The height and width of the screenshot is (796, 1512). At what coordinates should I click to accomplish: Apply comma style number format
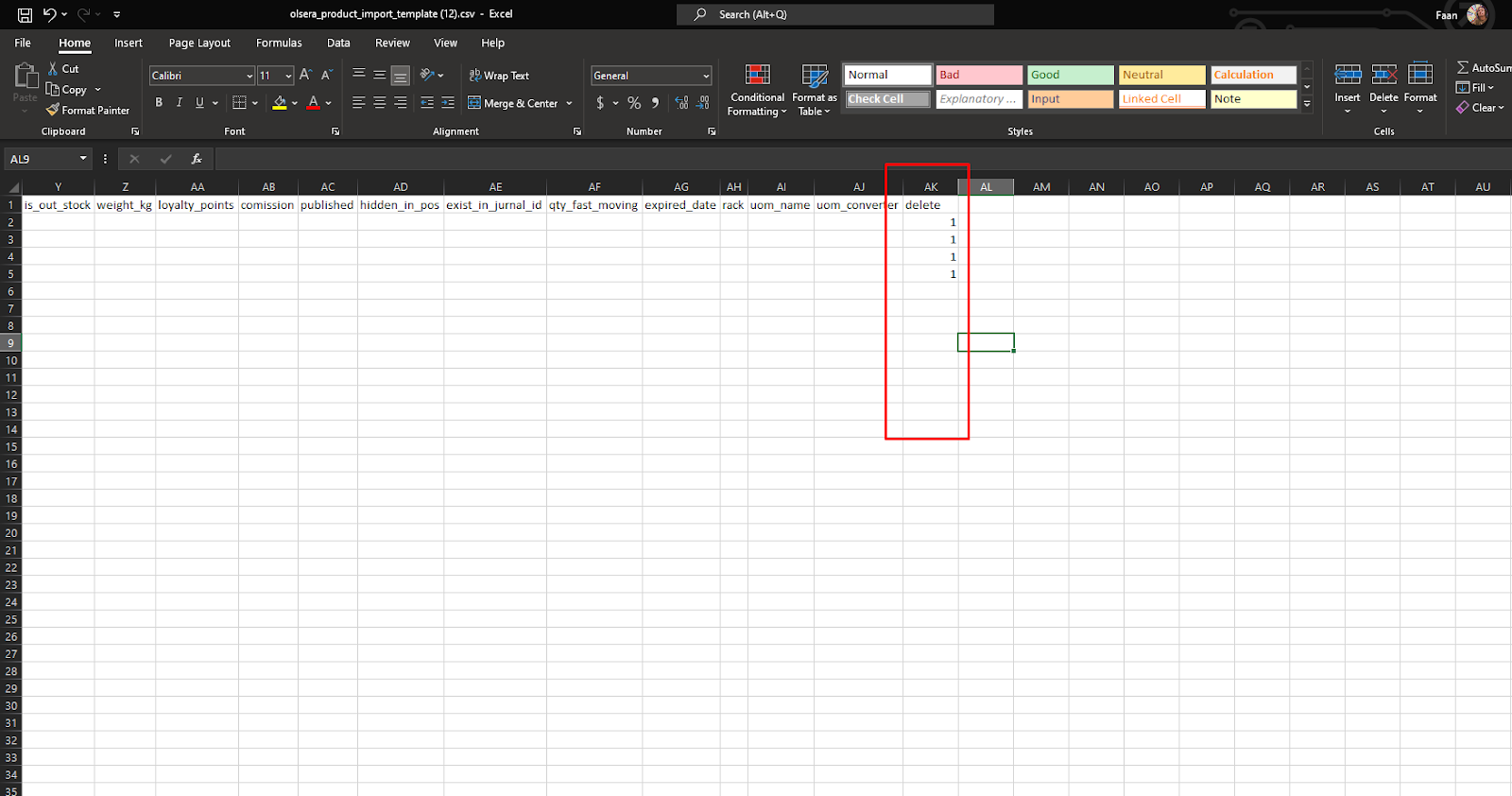(x=655, y=103)
